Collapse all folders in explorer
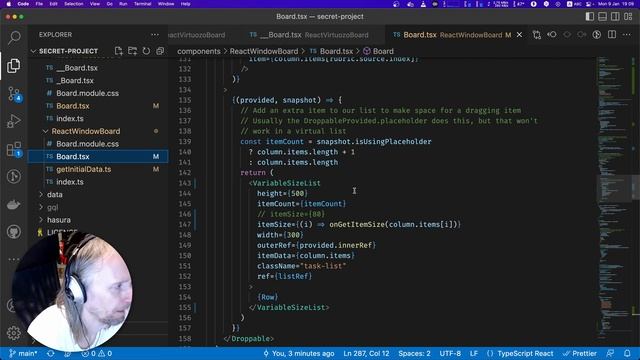This screenshot has width=640, height=360. [x=160, y=51]
